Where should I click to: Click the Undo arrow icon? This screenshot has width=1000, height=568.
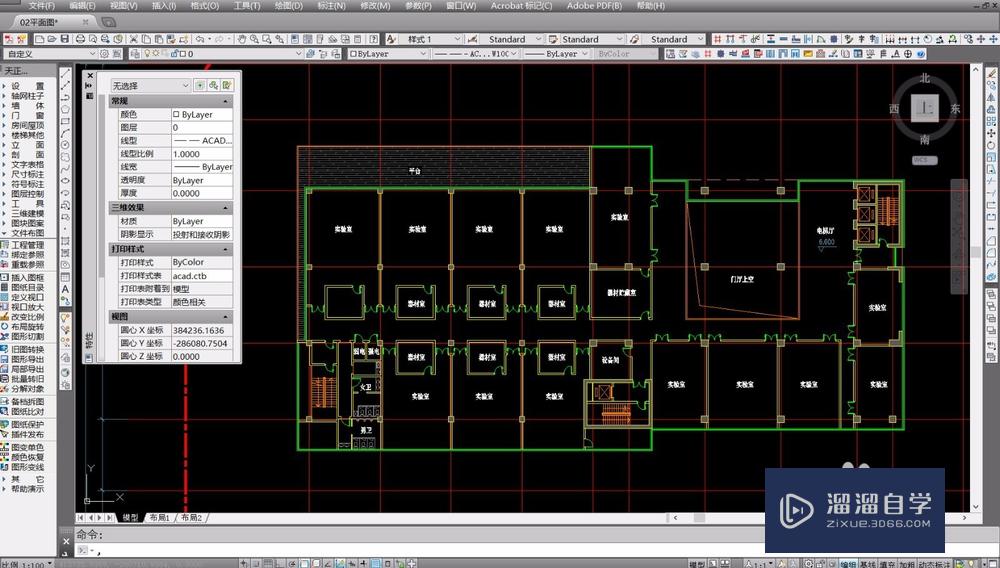click(x=200, y=40)
